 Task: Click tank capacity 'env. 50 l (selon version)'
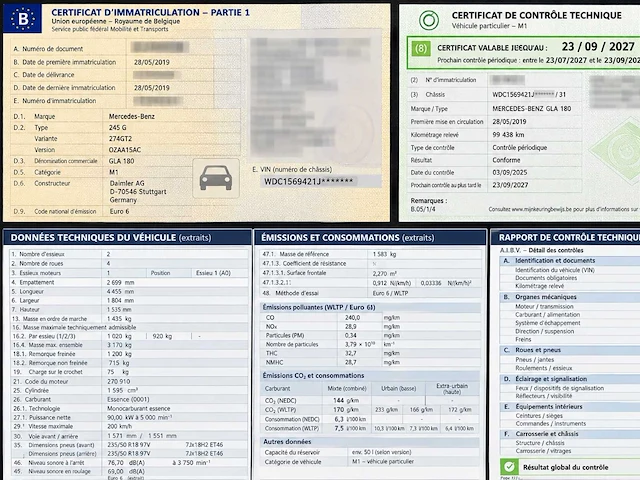(382, 452)
